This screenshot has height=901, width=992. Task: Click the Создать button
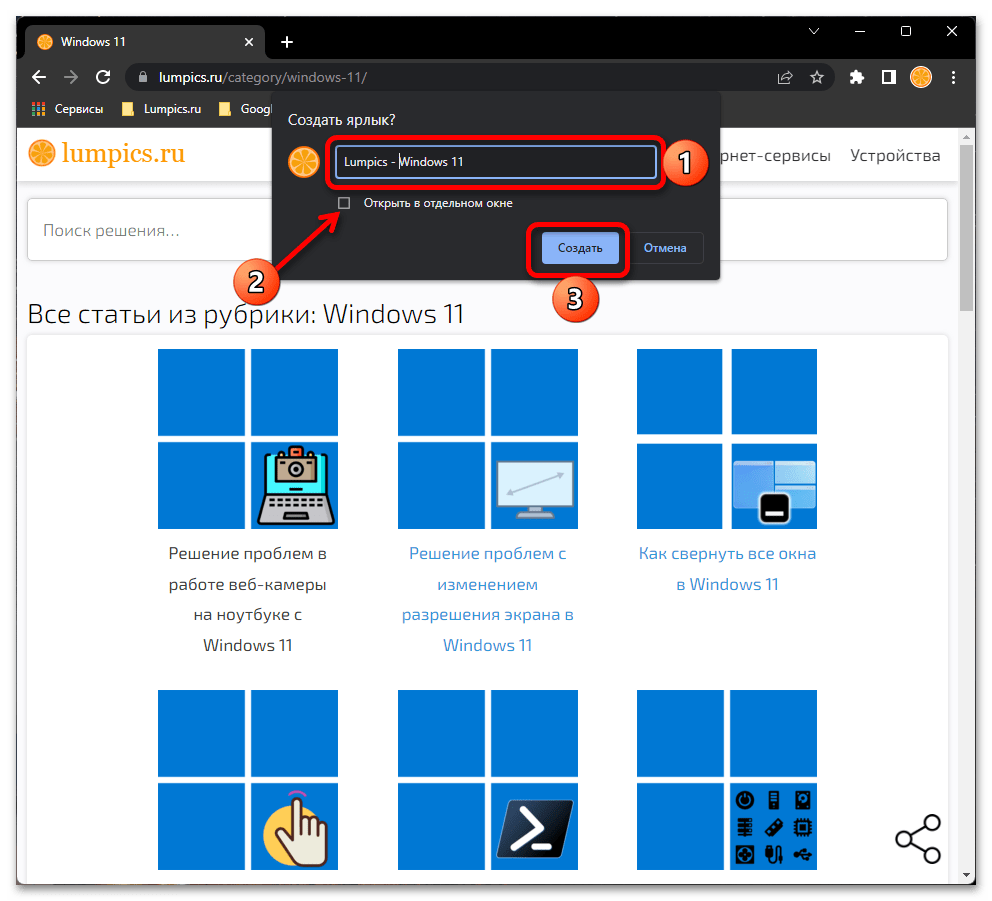point(580,248)
